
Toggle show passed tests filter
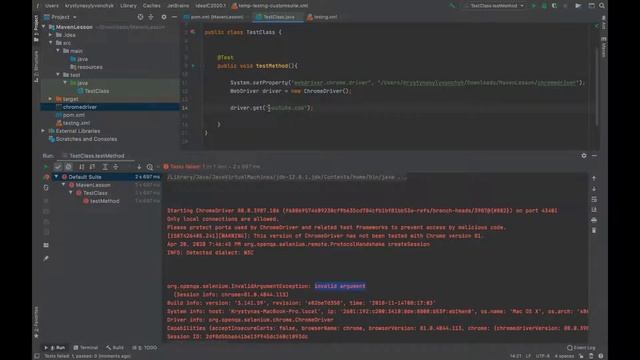coord(58,167)
